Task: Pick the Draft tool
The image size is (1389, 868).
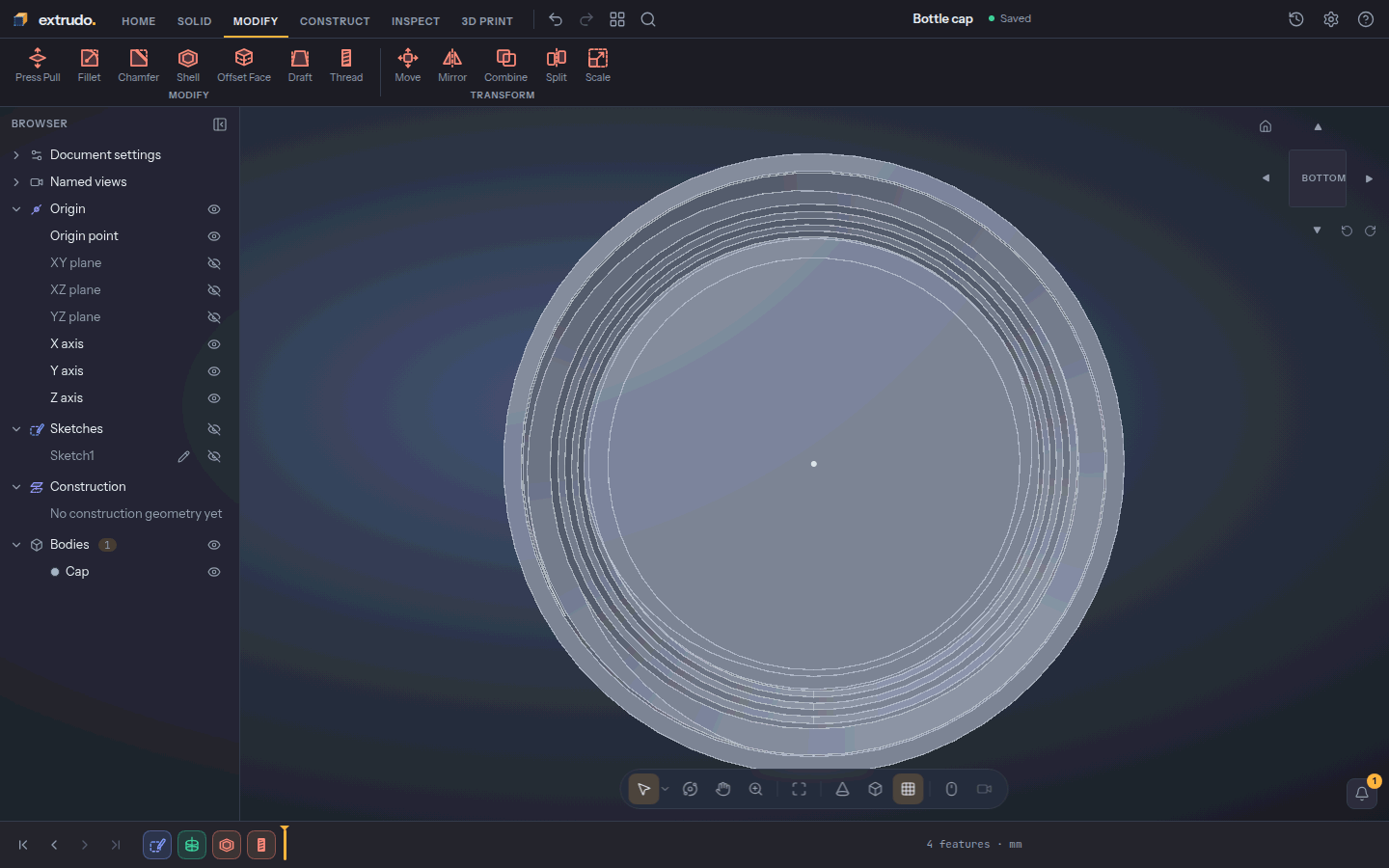Action: coord(300,66)
